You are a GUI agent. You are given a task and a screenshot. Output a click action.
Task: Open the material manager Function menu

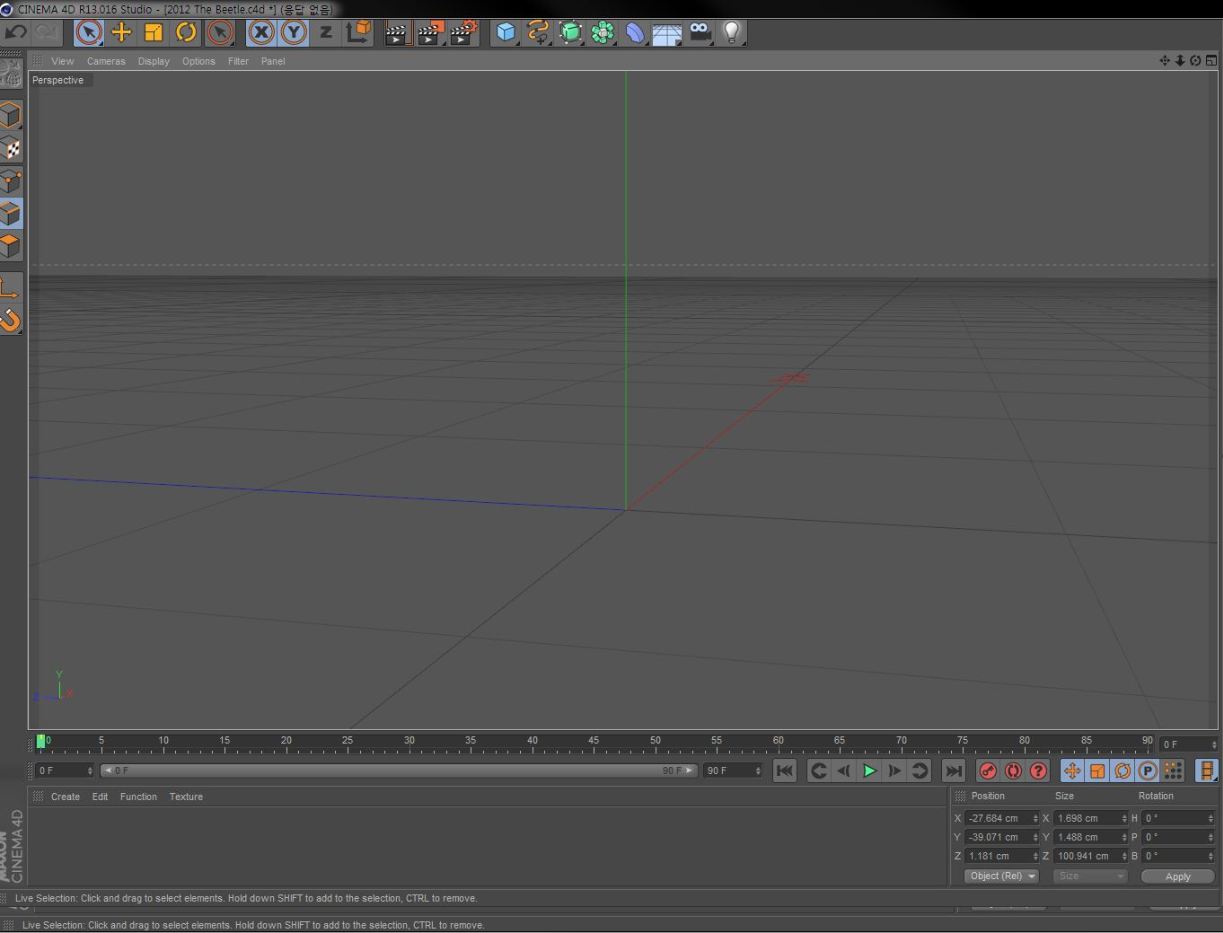pyautogui.click(x=138, y=797)
